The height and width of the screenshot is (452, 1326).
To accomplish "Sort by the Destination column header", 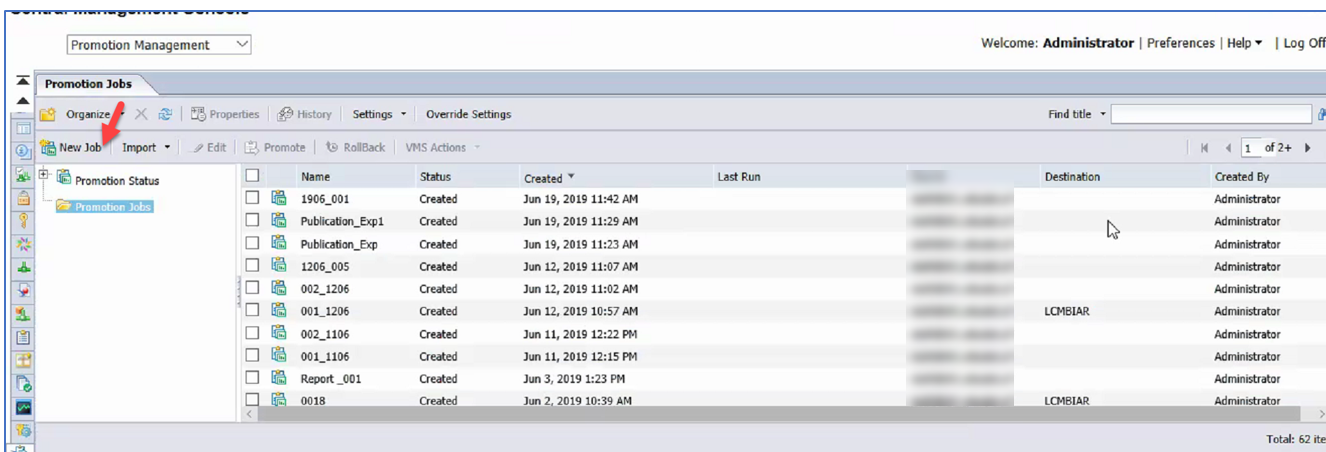I will tap(1072, 177).
